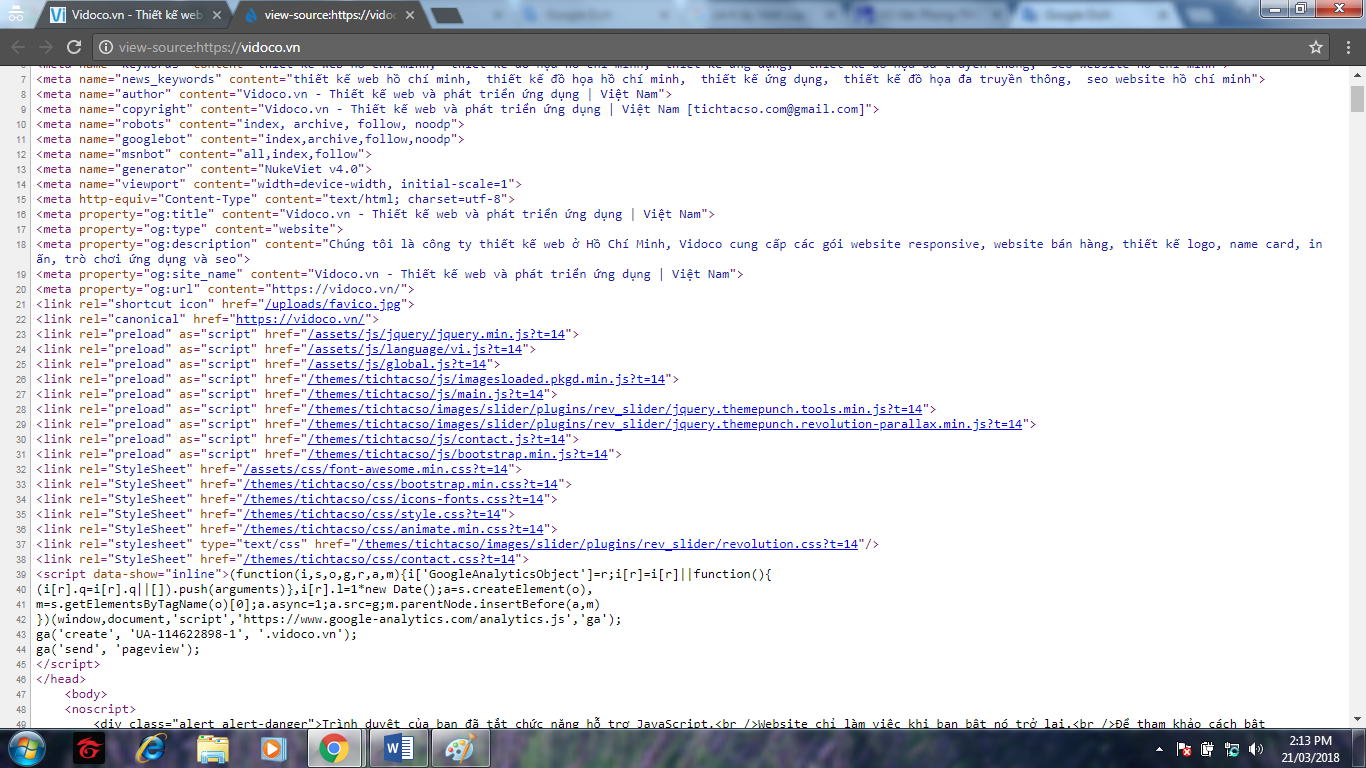The image size is (1366, 768).
Task: Go back to the previous page
Action: tap(18, 47)
